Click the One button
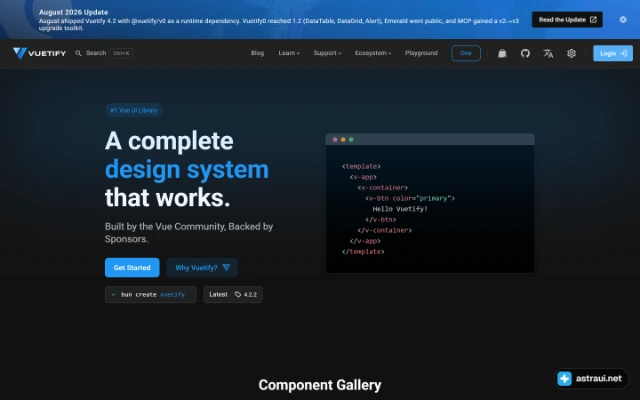Image resolution: width=640 pixels, height=400 pixels. click(466, 53)
